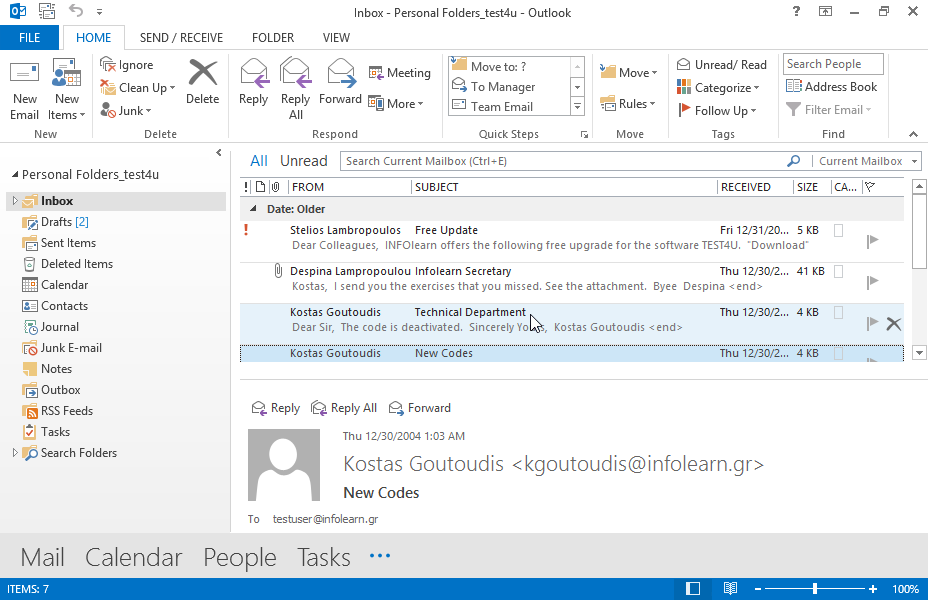Screen dimensions: 928x600
Task: Click the Forward ribbon button
Action: [x=340, y=83]
